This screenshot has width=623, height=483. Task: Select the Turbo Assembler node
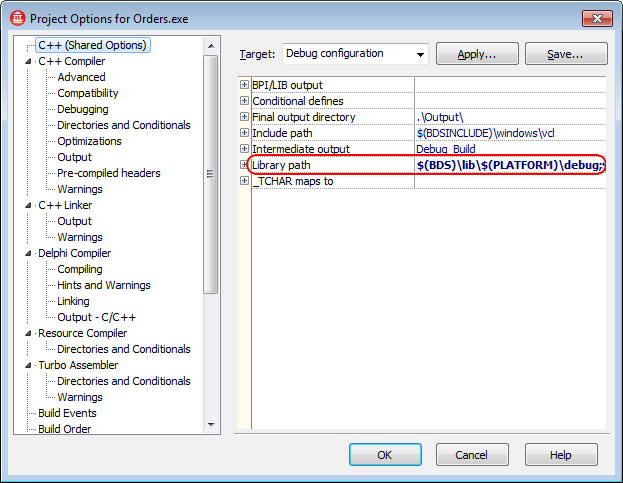coord(78,365)
